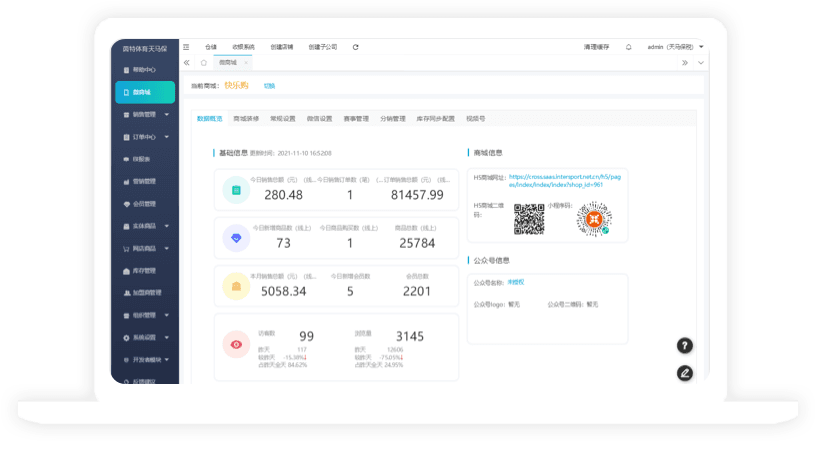Click the help question mark floating button
This screenshot has width=816, height=453.
(685, 345)
